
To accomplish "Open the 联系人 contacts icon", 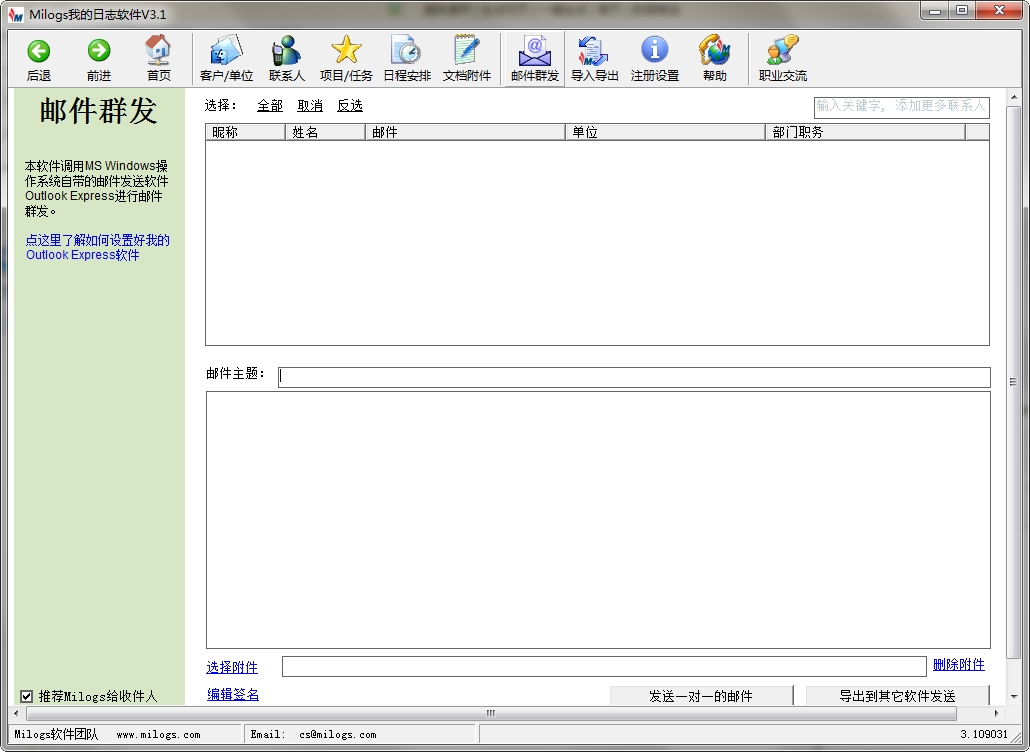I will pos(286,57).
